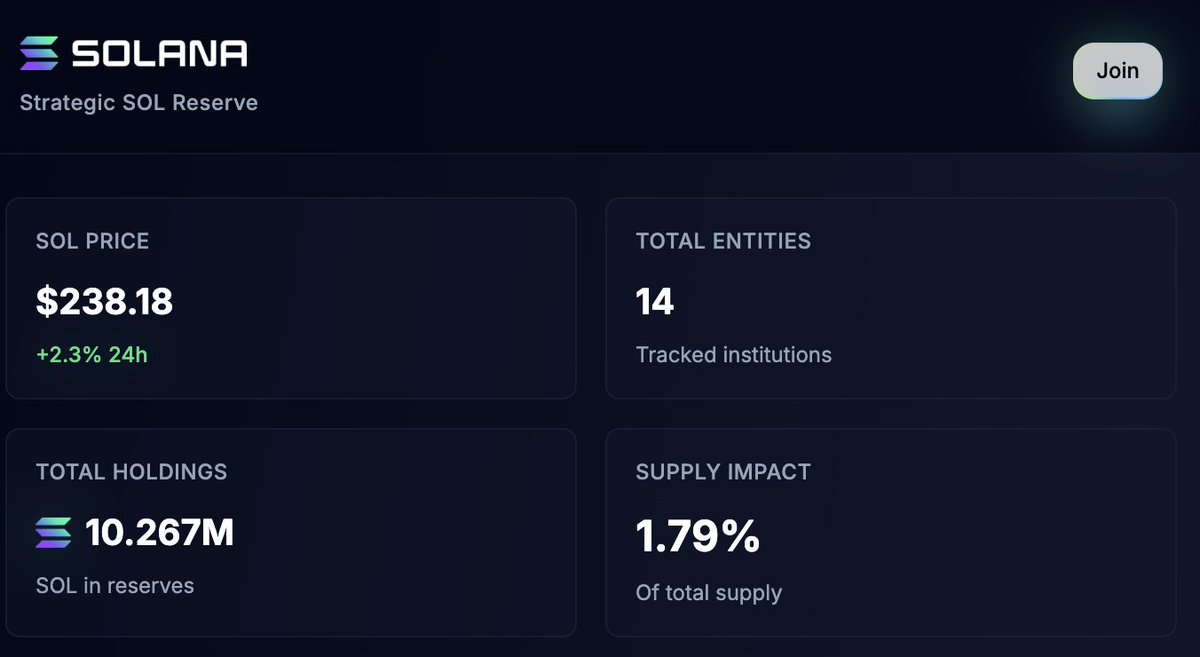Click the 10.267M holdings value

click(x=160, y=533)
